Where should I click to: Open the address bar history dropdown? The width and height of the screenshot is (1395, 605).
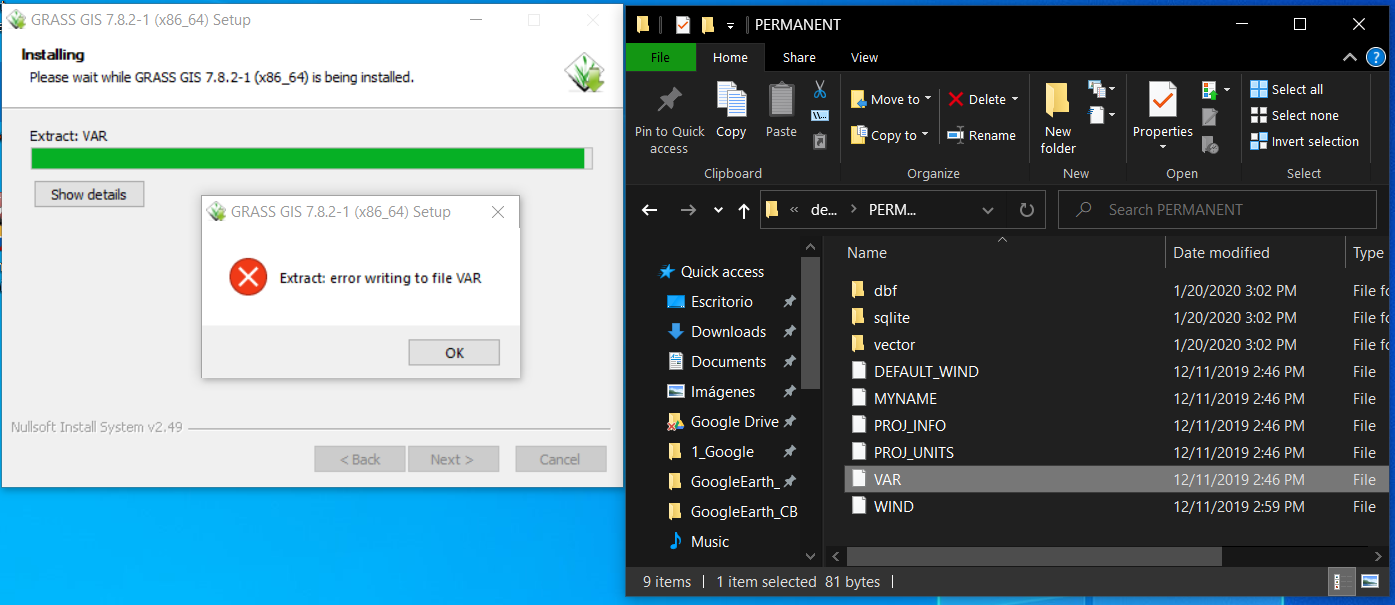coord(988,210)
